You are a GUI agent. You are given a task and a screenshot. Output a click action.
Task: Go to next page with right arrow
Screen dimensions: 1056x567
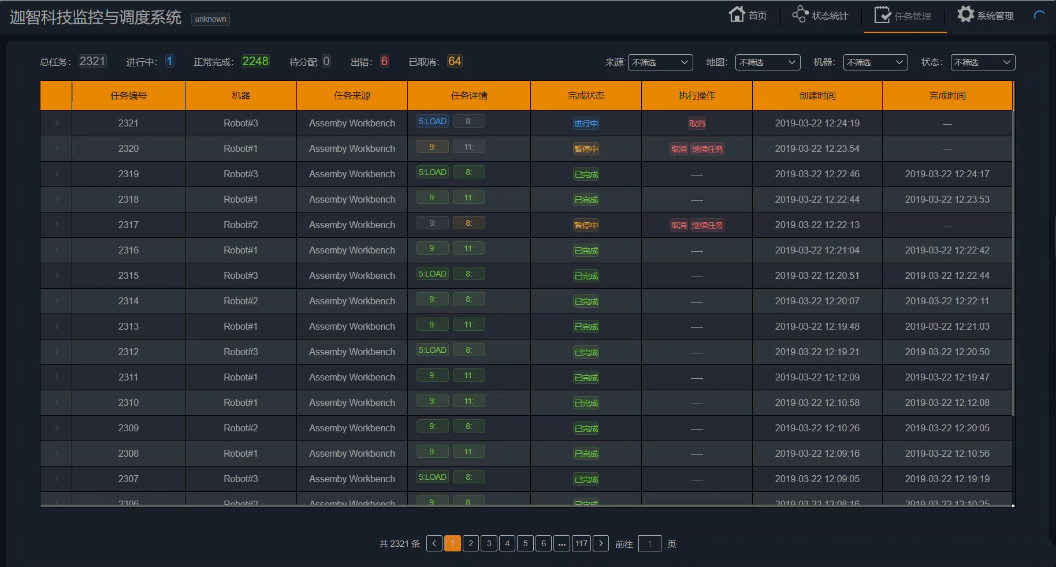(x=600, y=543)
